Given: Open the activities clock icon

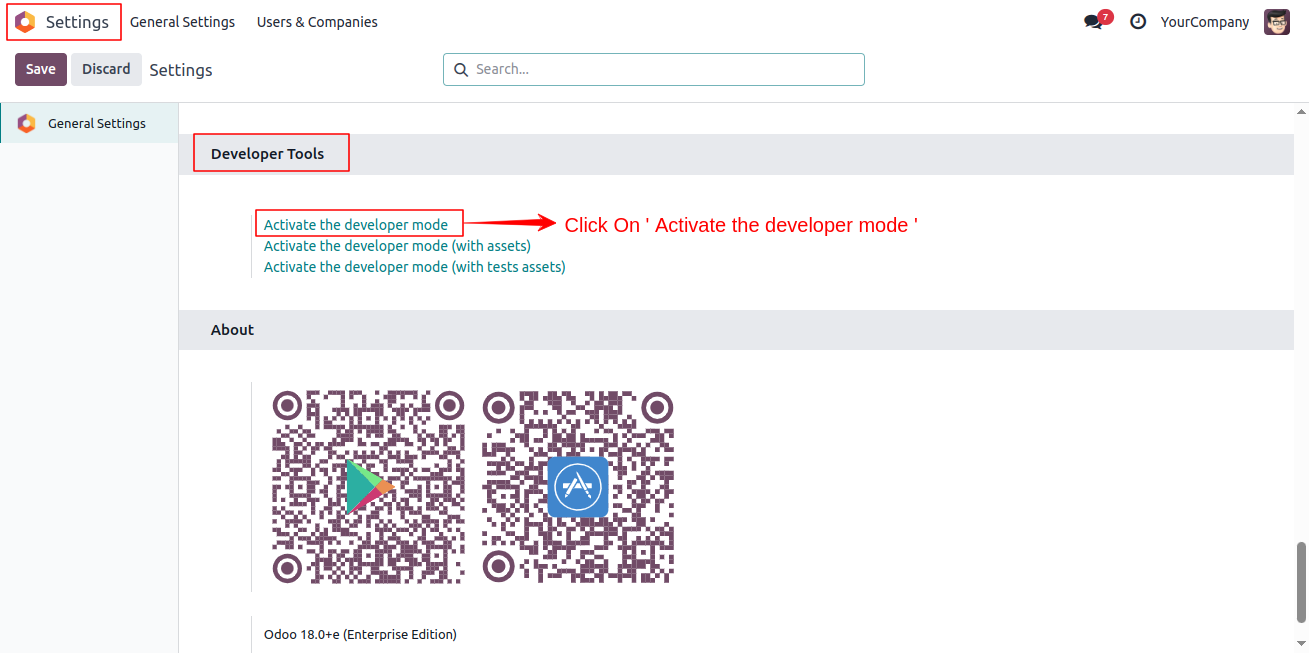Looking at the screenshot, I should click(1138, 22).
